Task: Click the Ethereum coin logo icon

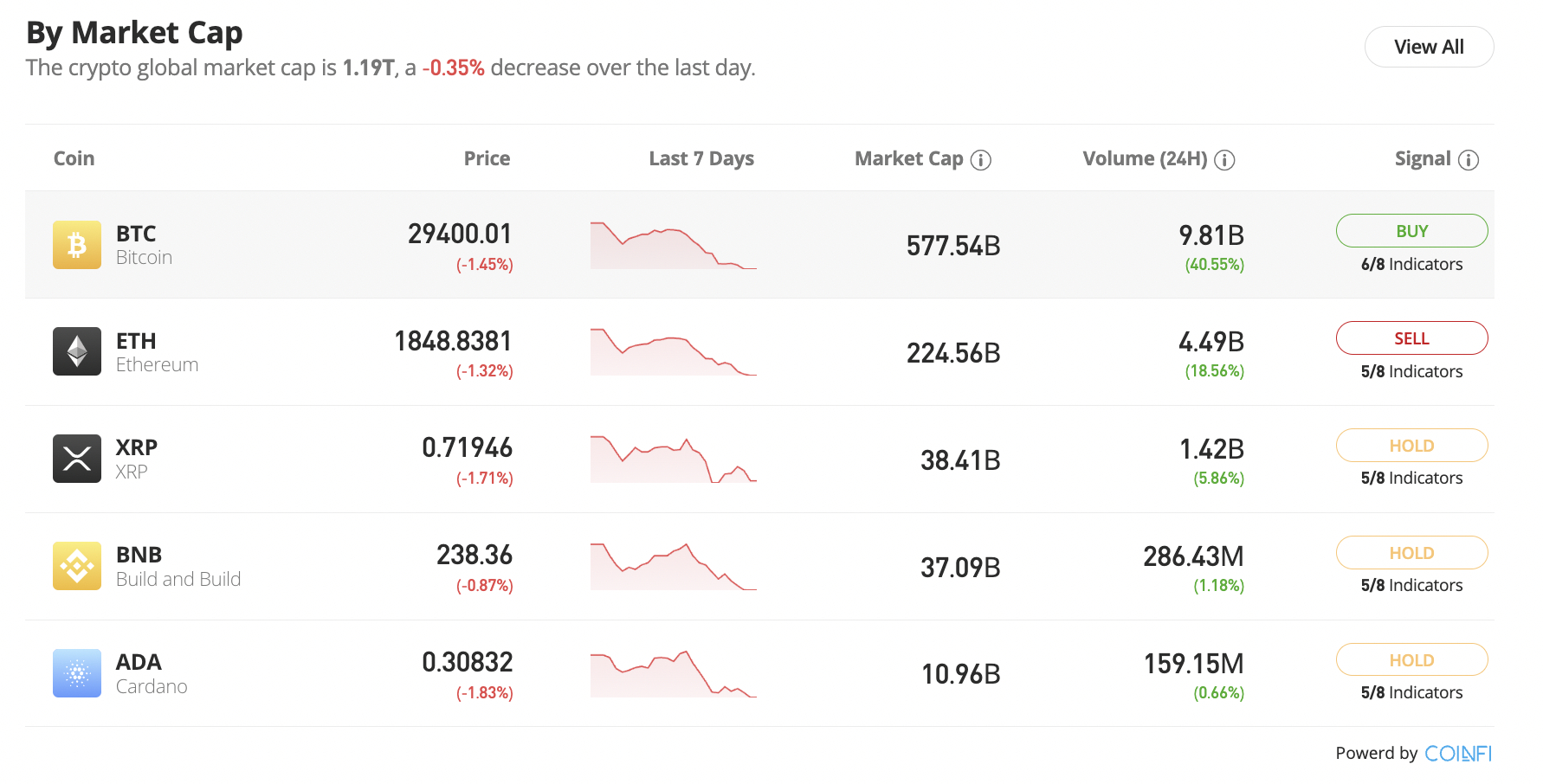Action: [77, 351]
